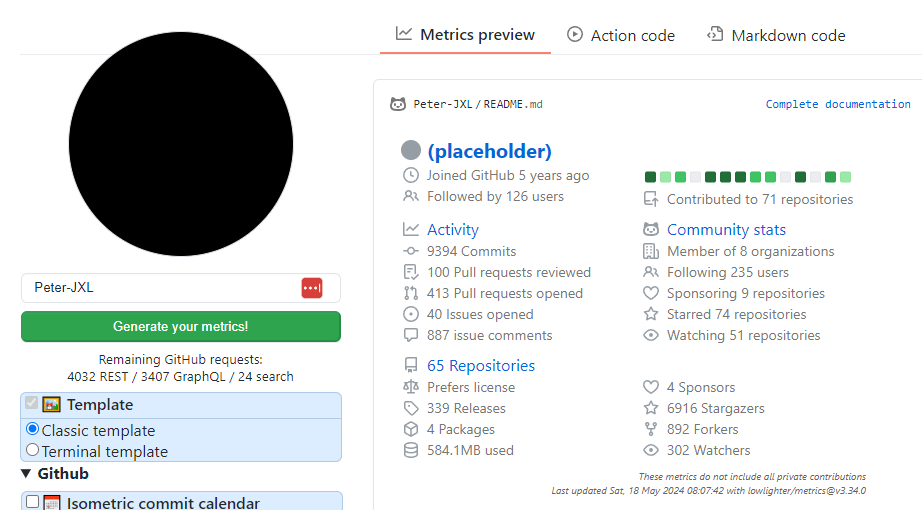
Task: Click the fork icon beside 892 Forkers
Action: [x=651, y=429]
